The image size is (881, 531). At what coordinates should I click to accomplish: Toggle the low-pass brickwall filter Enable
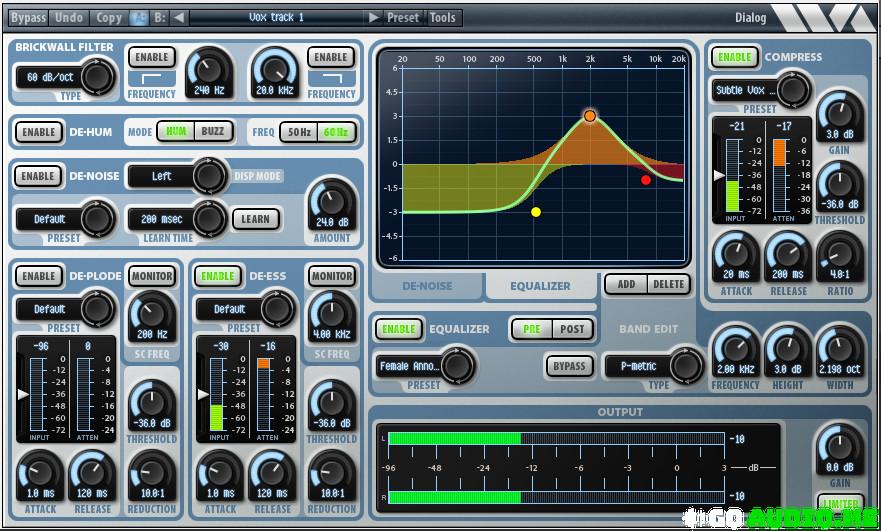[331, 57]
